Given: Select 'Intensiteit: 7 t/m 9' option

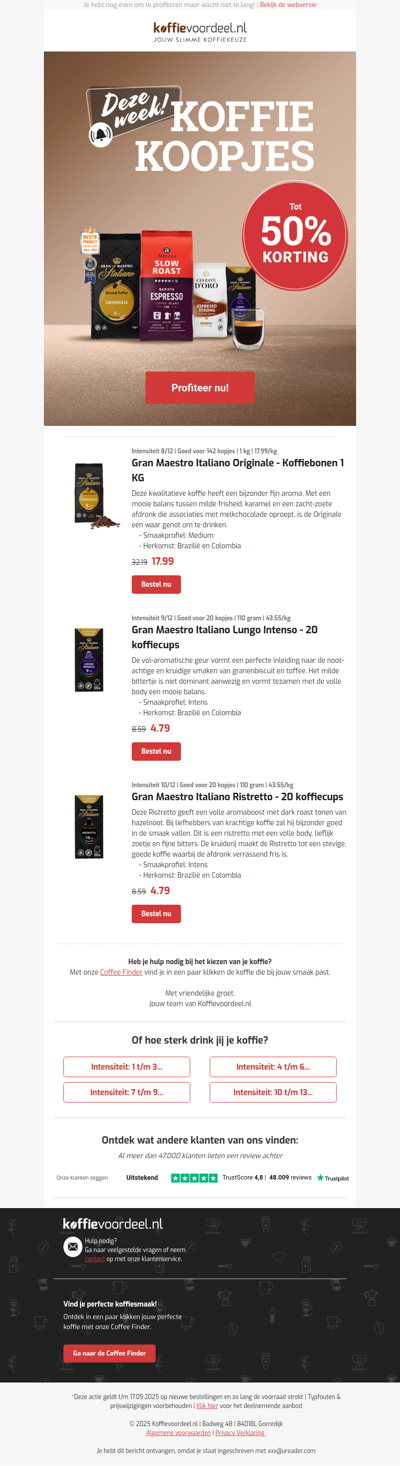Looking at the screenshot, I should (127, 1092).
